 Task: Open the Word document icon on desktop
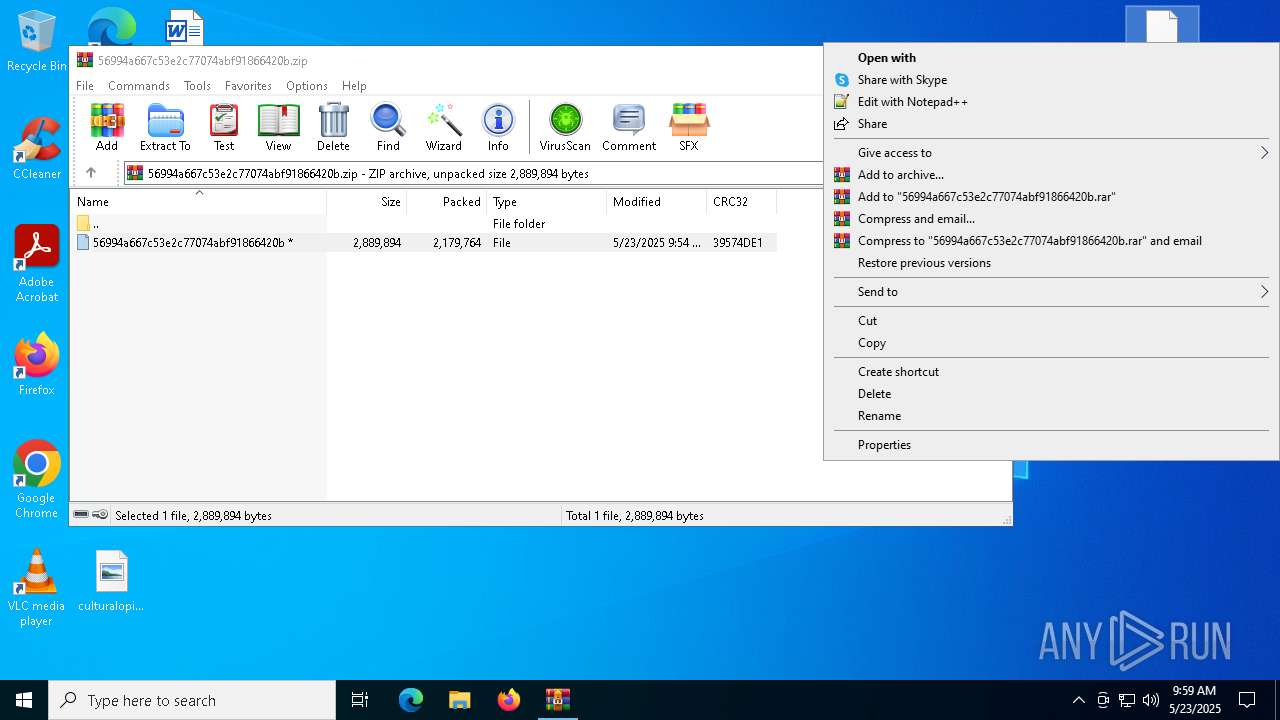click(x=184, y=27)
